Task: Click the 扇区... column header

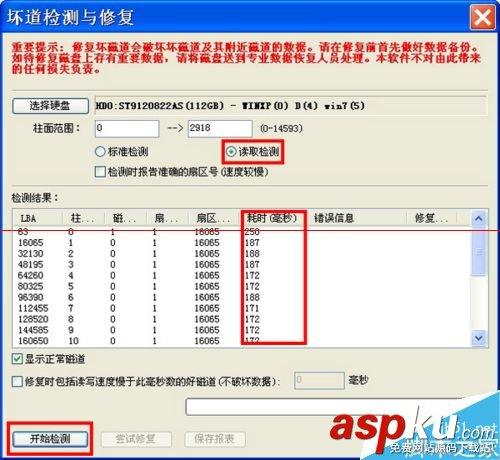Action: click(214, 219)
